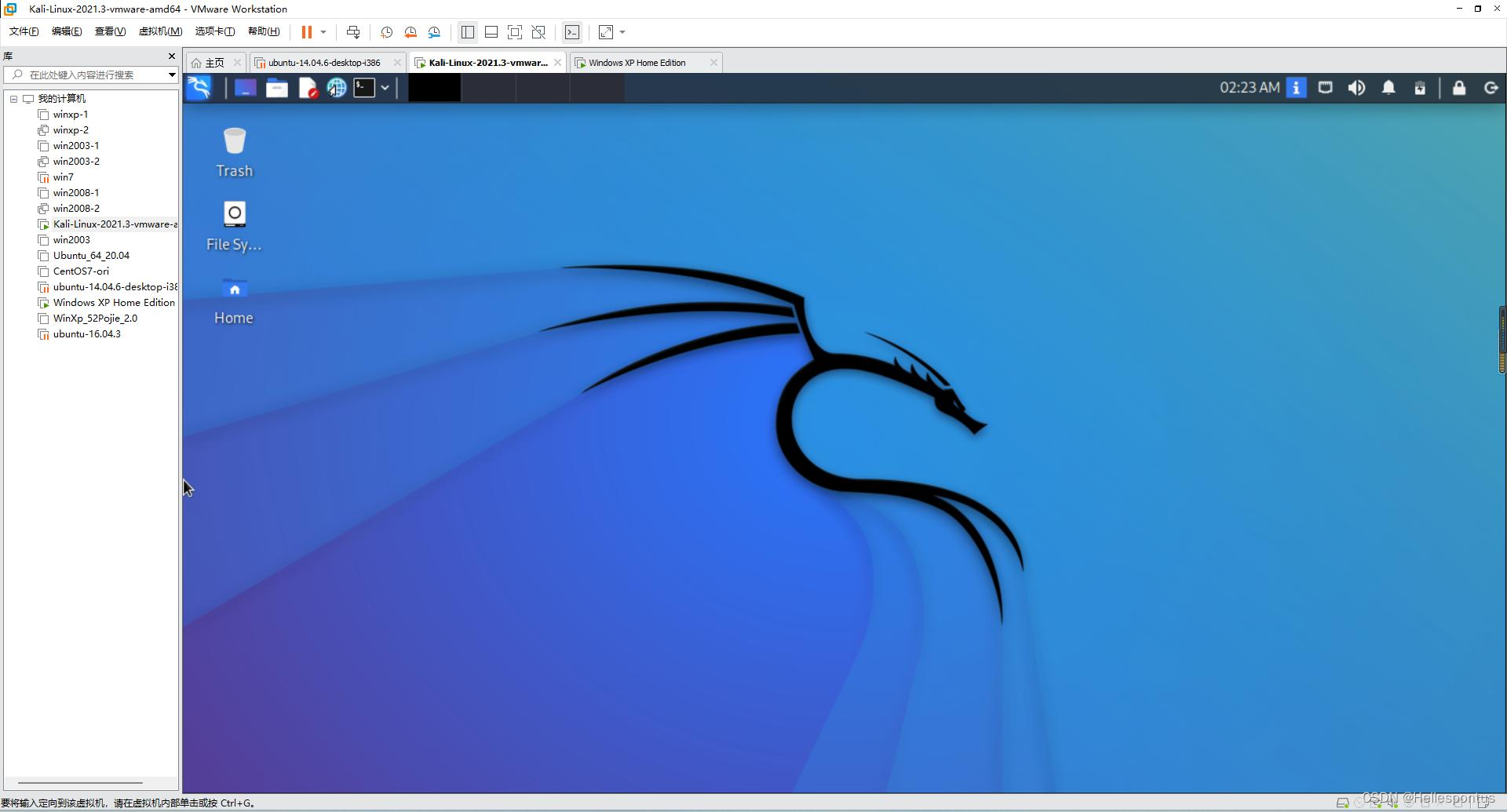1507x812 pixels.
Task: Open the 帮助(H) menu
Action: [264, 31]
